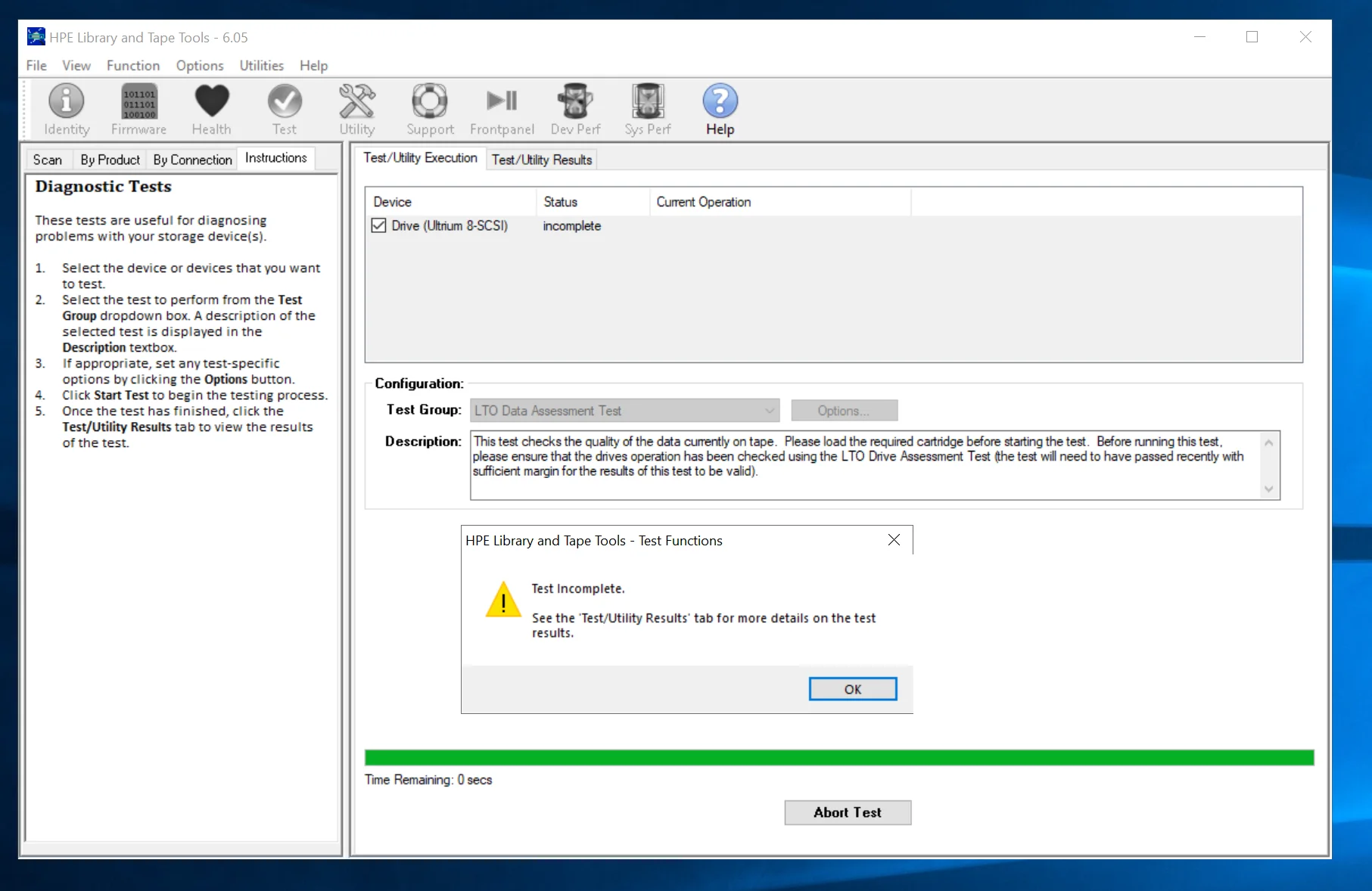
Task: Open the View menu
Action: tap(76, 66)
